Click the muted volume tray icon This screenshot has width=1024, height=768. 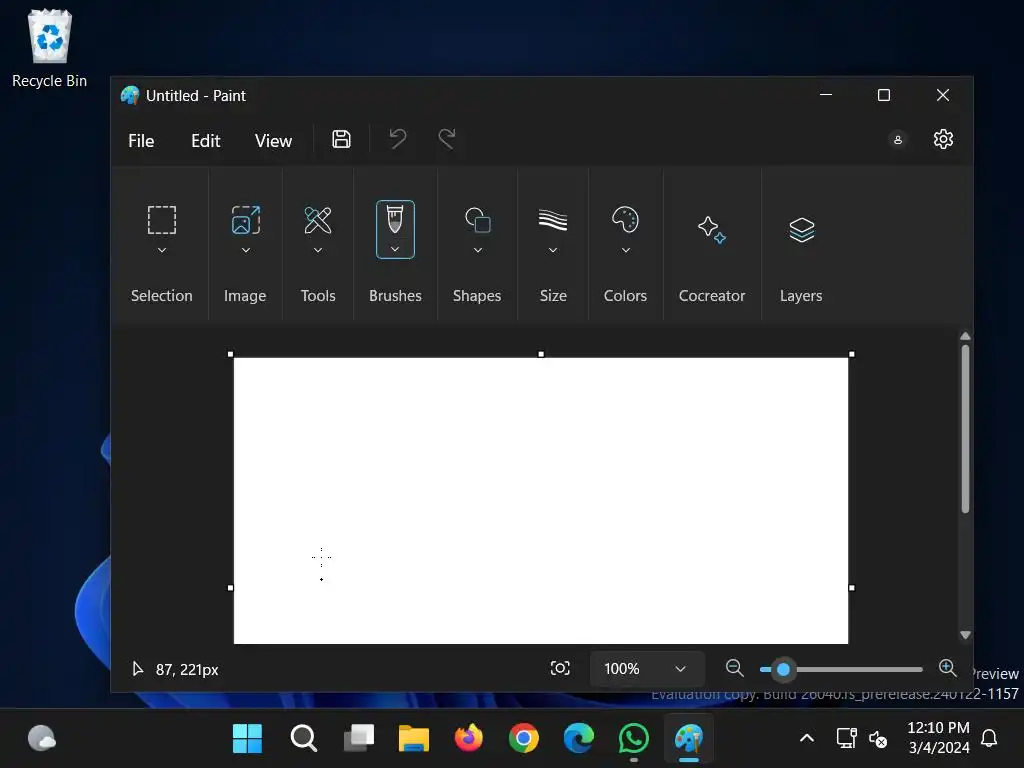878,739
